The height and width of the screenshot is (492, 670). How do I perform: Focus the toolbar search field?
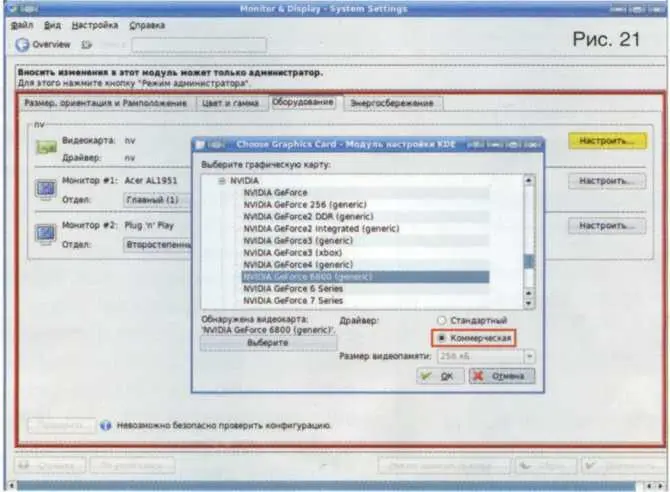click(x=199, y=45)
